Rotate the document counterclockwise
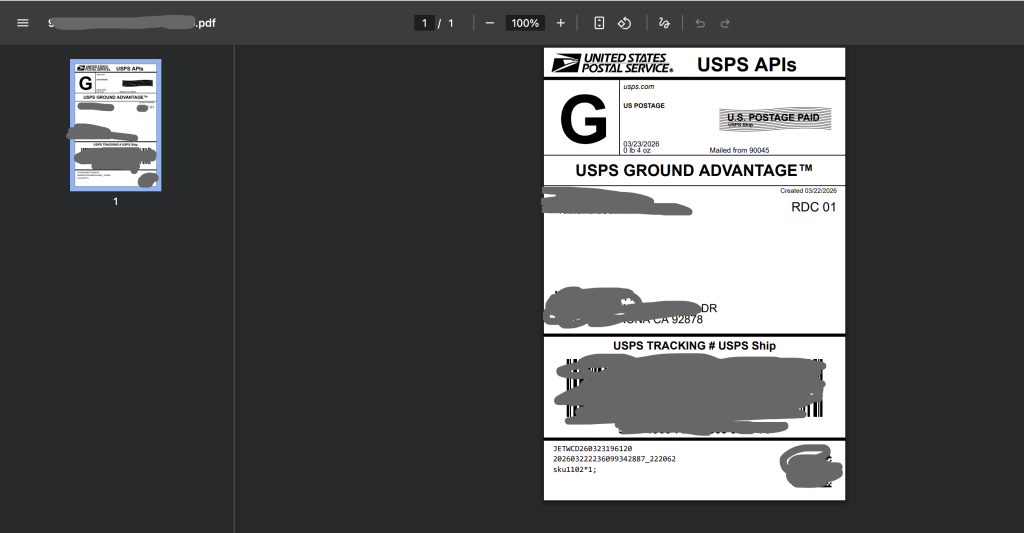Image resolution: width=1024 pixels, height=533 pixels. 624,22
